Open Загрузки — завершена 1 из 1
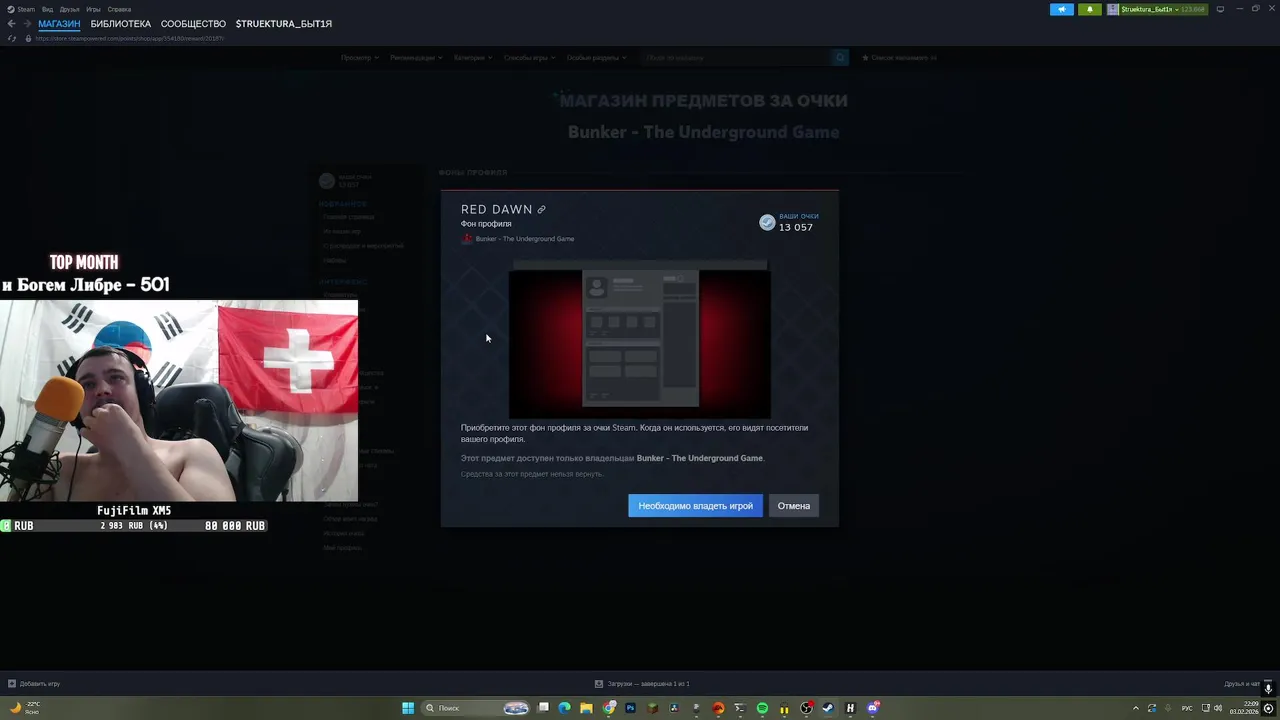 point(648,684)
